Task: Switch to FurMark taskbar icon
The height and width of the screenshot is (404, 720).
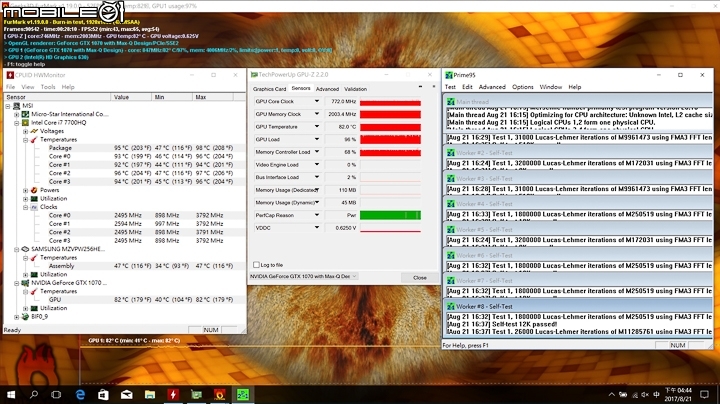Action: click(219, 394)
